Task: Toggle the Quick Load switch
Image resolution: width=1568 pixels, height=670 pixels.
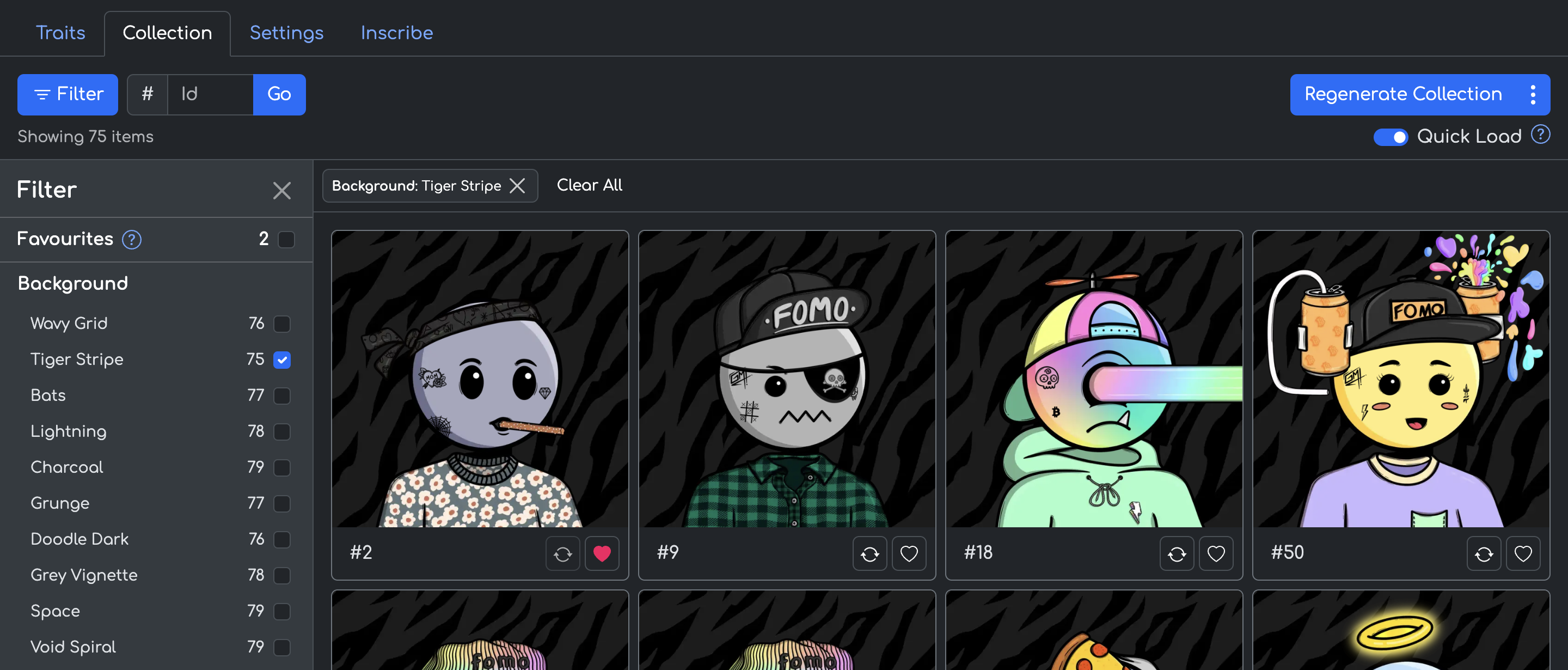Action: [1391, 137]
